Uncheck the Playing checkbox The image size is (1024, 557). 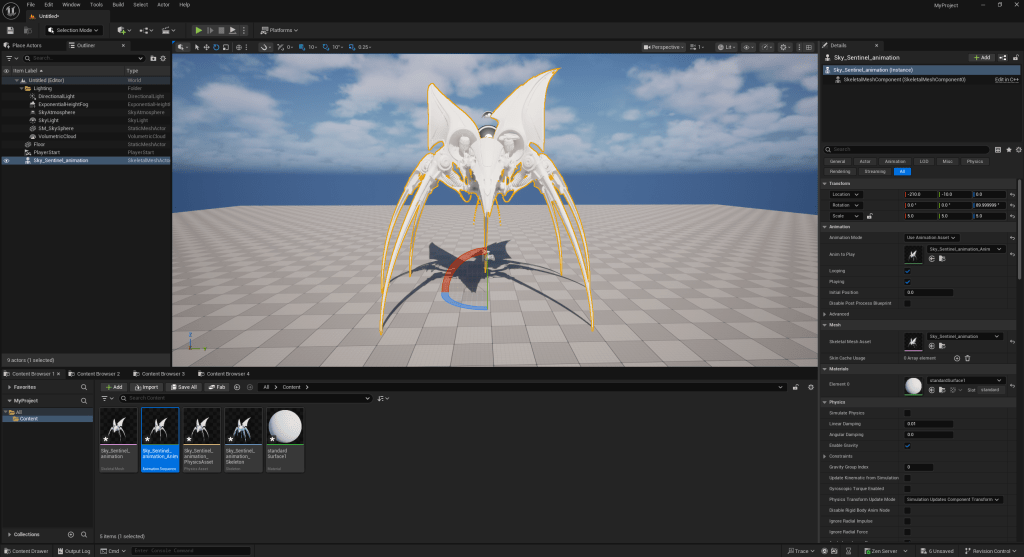pyautogui.click(x=907, y=281)
